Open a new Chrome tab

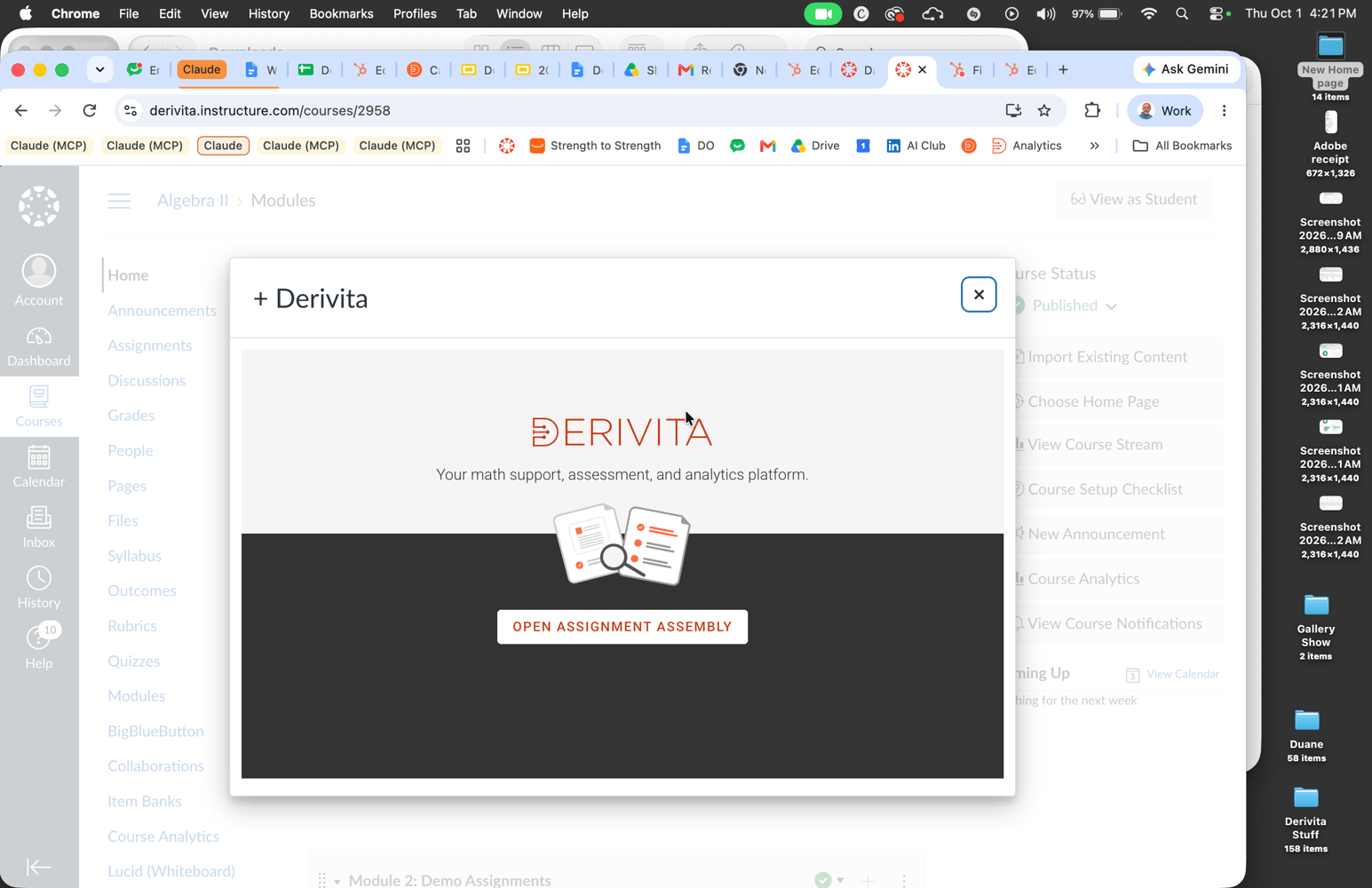click(x=1063, y=69)
